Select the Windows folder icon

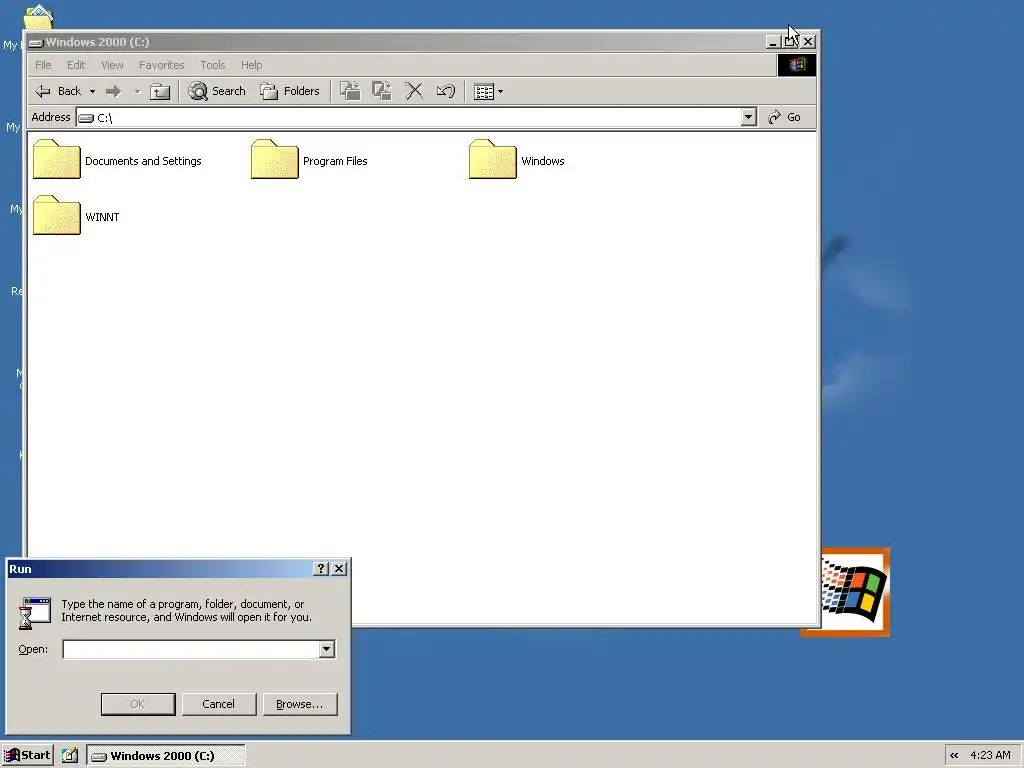tap(493, 159)
